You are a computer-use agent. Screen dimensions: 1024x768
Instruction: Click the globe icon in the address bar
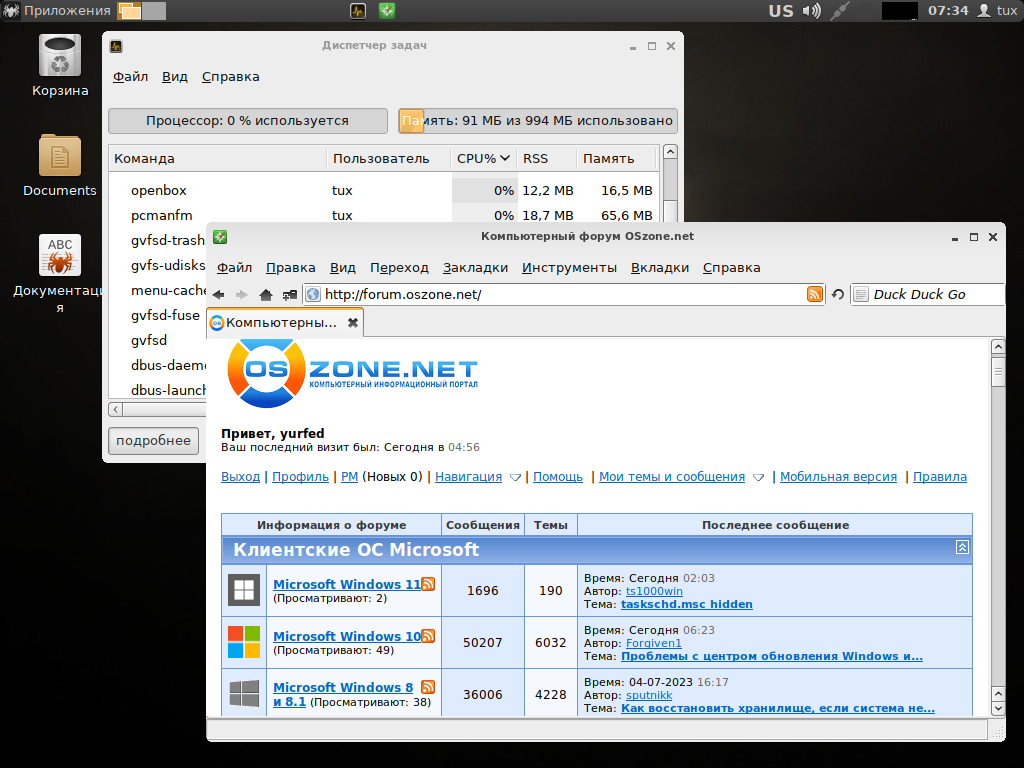pos(313,295)
